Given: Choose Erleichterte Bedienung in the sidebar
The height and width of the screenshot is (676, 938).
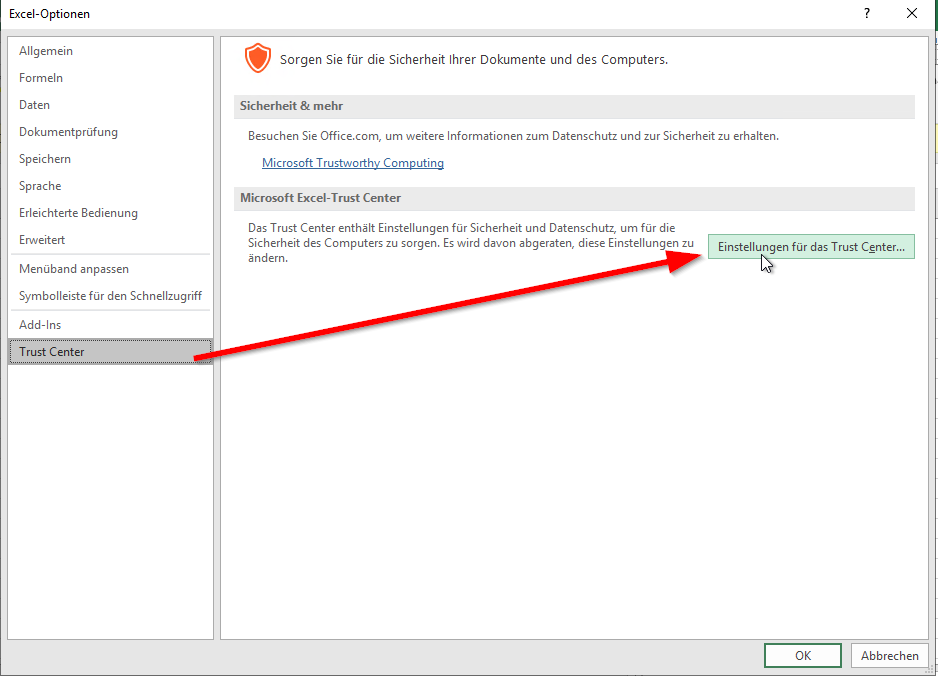Looking at the screenshot, I should point(78,213).
